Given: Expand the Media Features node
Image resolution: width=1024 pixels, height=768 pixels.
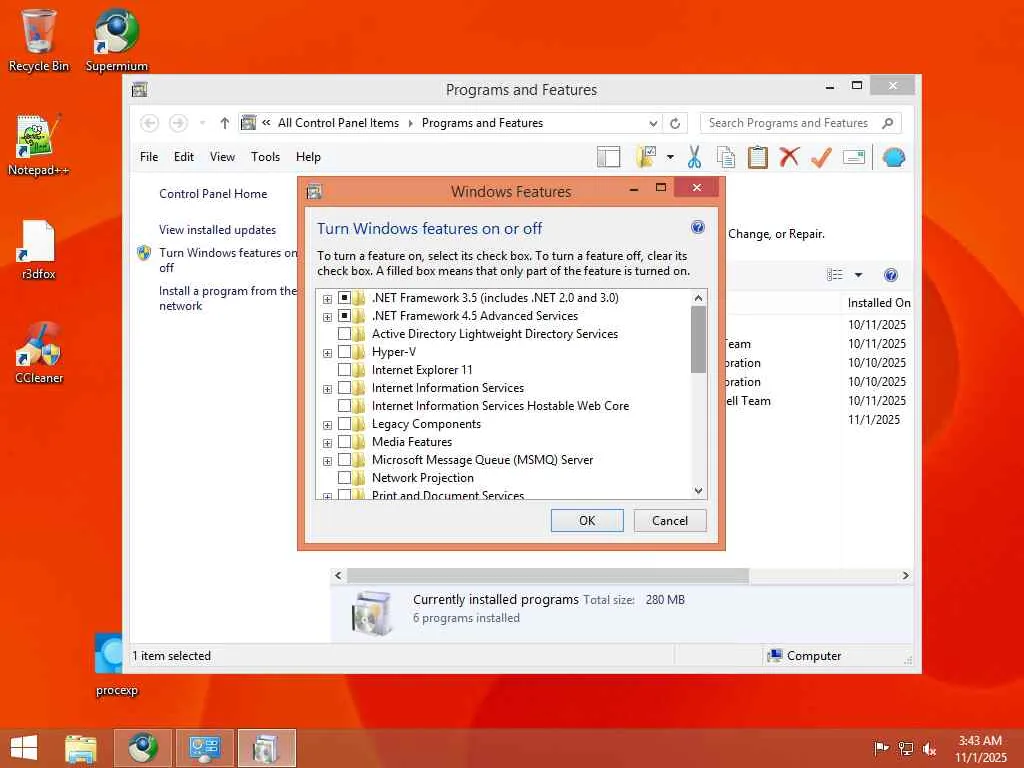Looking at the screenshot, I should point(327,443).
